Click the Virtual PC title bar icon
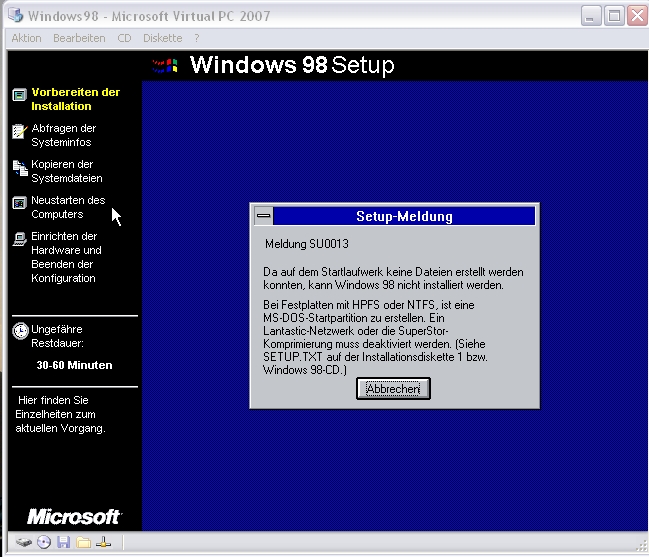The image size is (649, 557). (16, 15)
